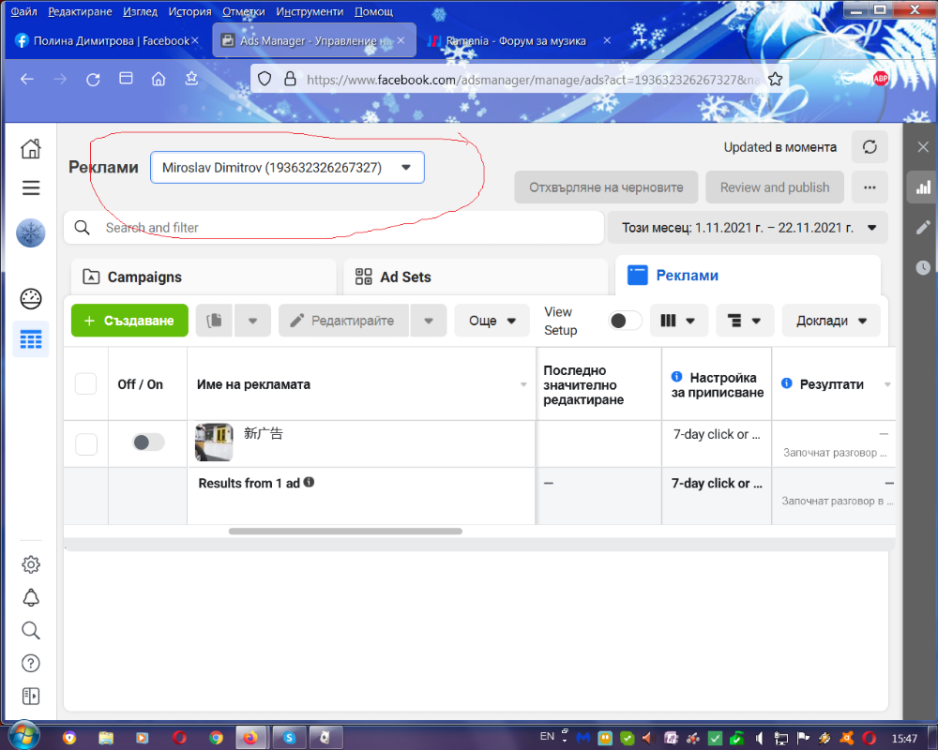Open the Файл menu
Image resolution: width=938 pixels, height=750 pixels.
[x=24, y=11]
